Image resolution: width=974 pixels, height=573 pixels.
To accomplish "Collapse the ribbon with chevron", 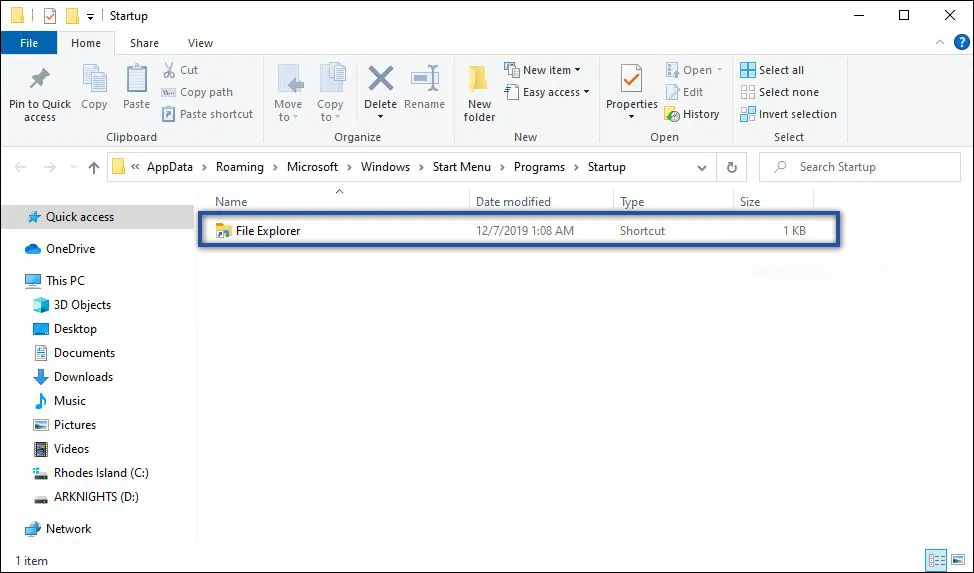I will [940, 42].
